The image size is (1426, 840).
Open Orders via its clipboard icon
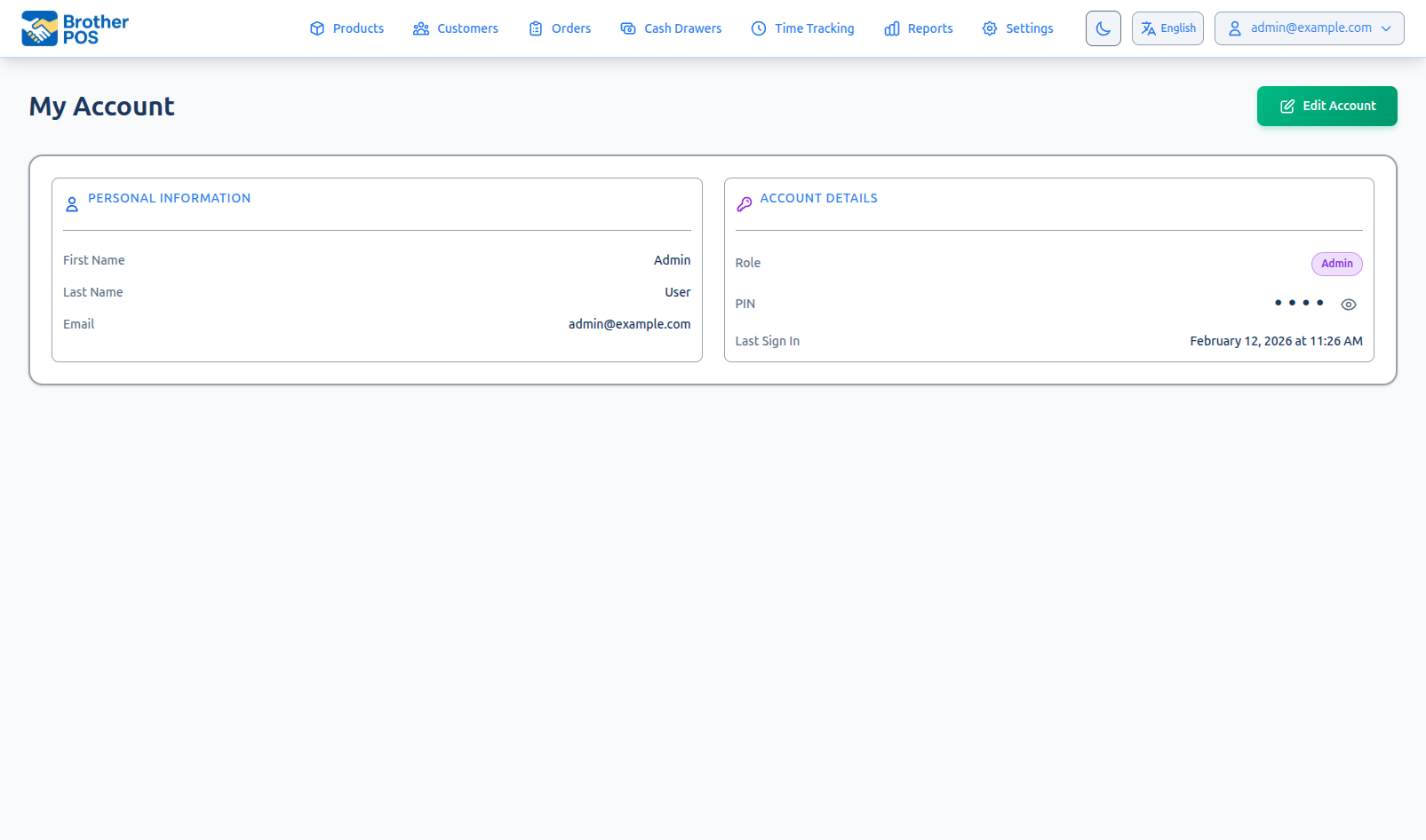[x=535, y=28]
